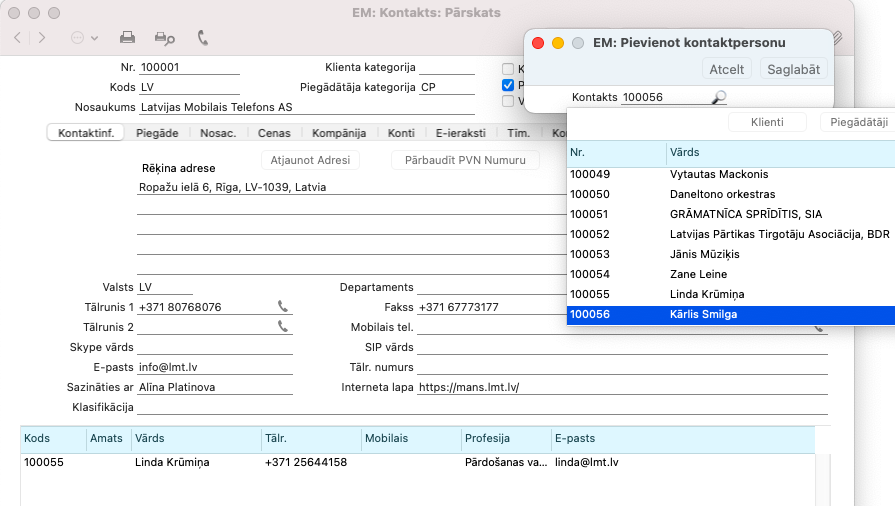
Task: Switch to the Piegāde tab
Action: click(156, 133)
